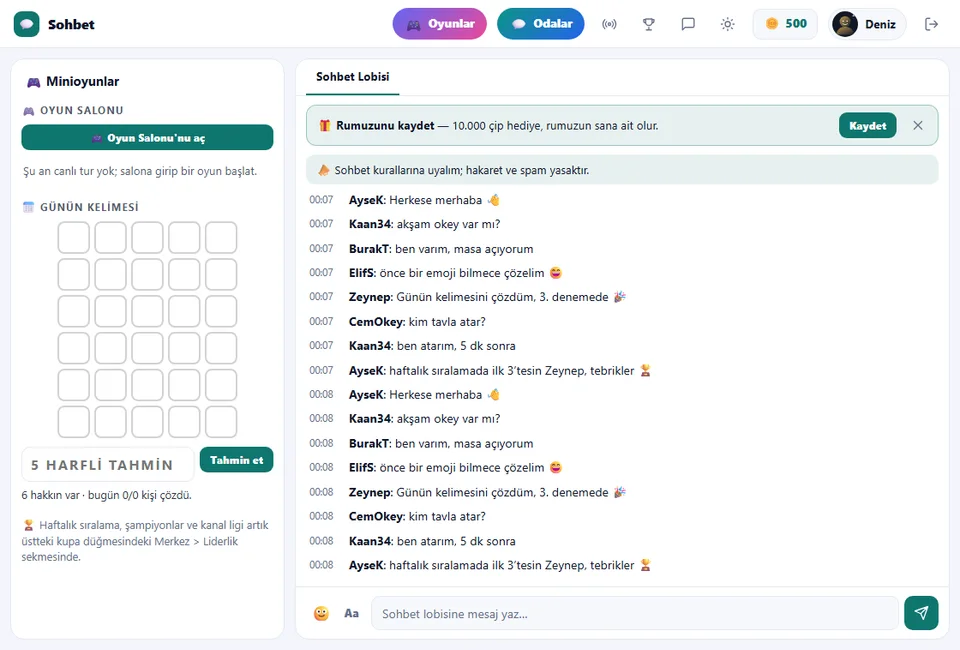Click the Sohbet brand name text
Screen dimensions: 960x650
(72, 24)
